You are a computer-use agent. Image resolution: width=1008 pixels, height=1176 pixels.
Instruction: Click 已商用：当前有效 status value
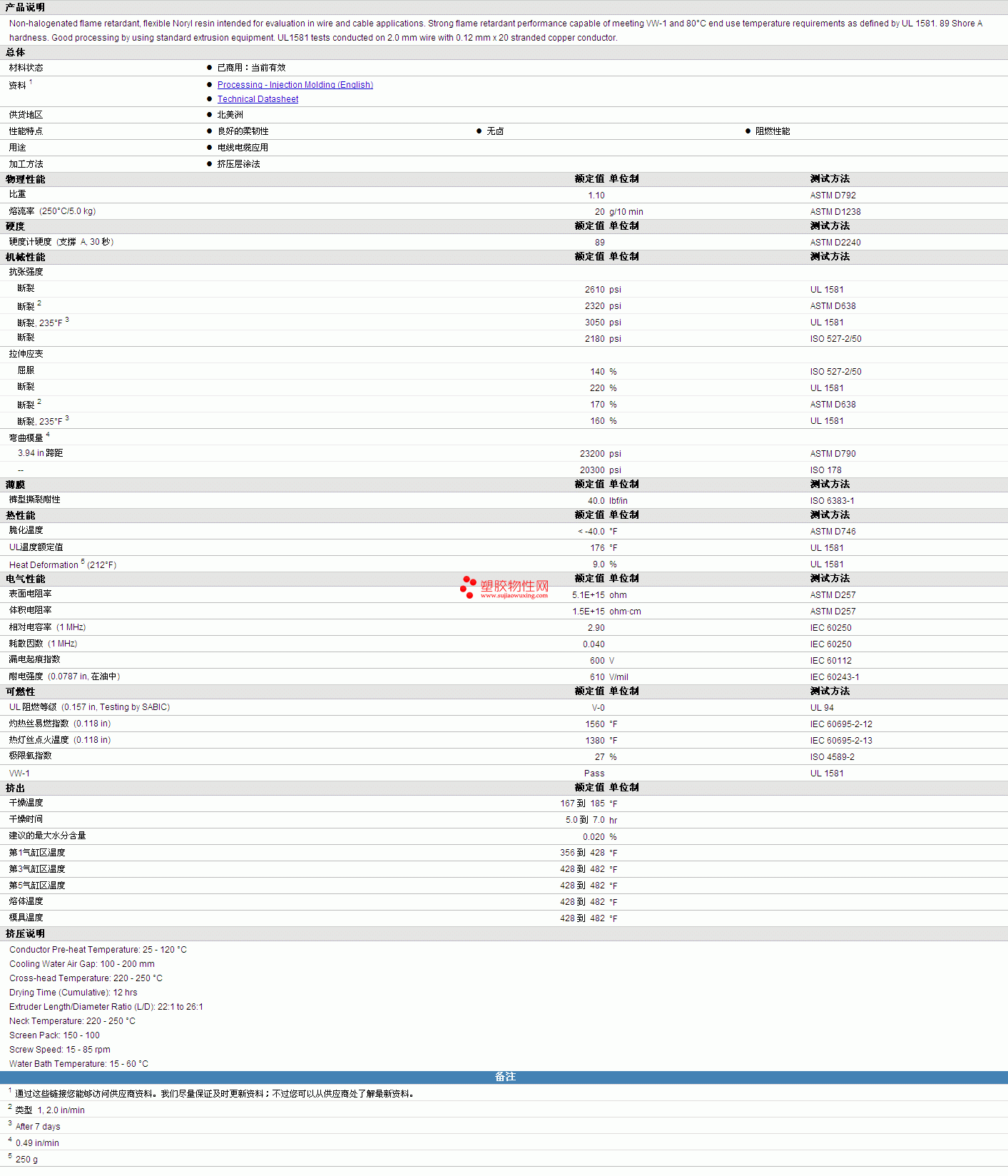(251, 68)
